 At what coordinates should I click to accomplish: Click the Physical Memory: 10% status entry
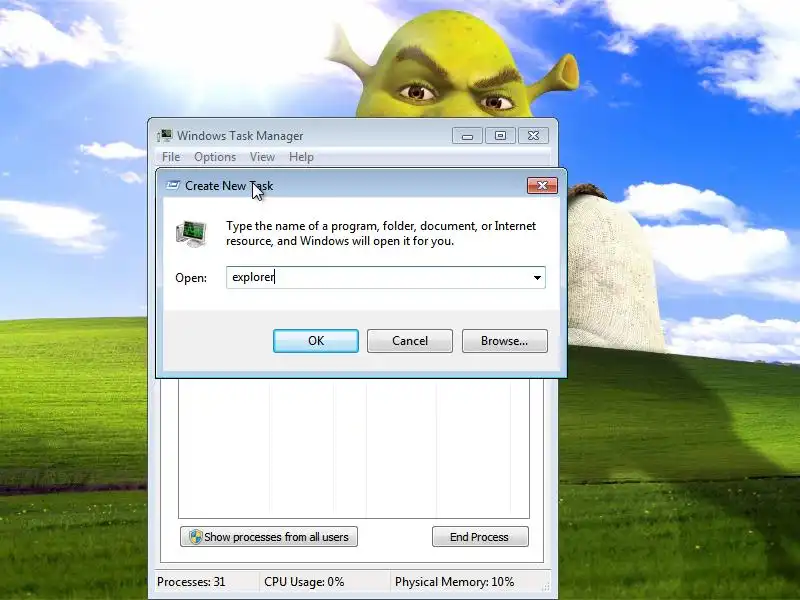pyautogui.click(x=455, y=582)
